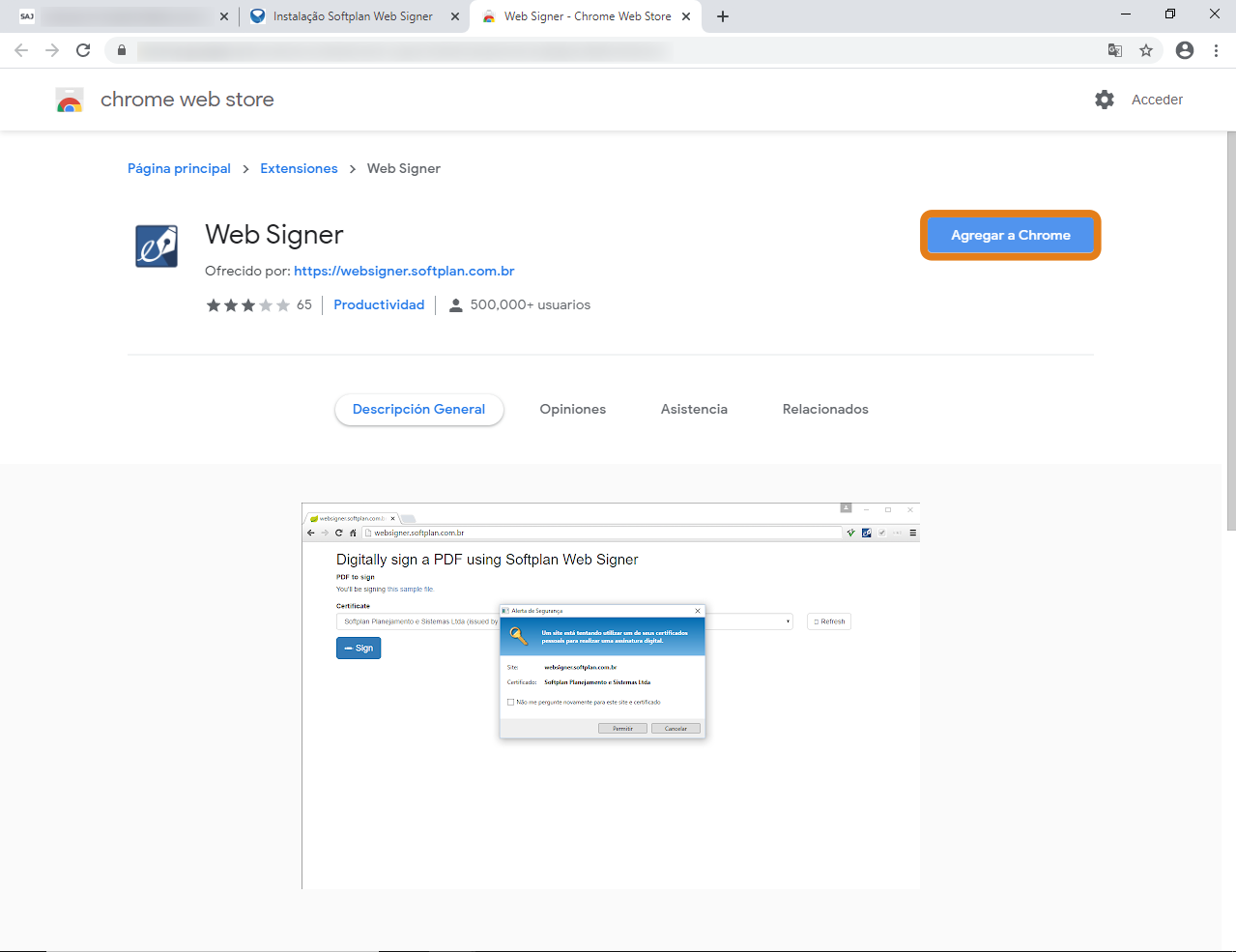1236x952 pixels.
Task: Click the Web Signer screenshot preview
Action: click(x=611, y=696)
